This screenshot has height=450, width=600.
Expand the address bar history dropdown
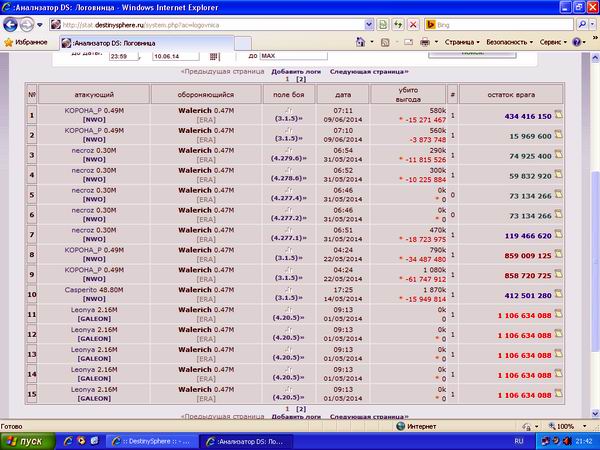pos(369,25)
